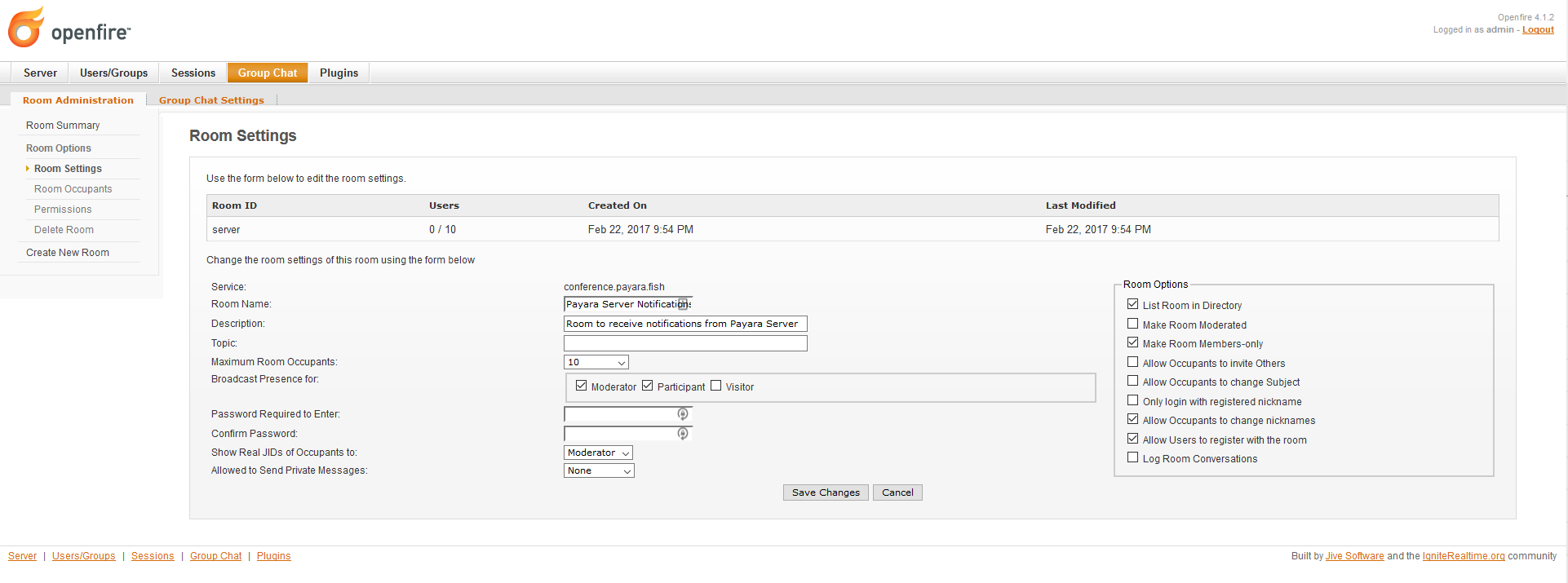Click the key icon in Password Required field

click(683, 414)
